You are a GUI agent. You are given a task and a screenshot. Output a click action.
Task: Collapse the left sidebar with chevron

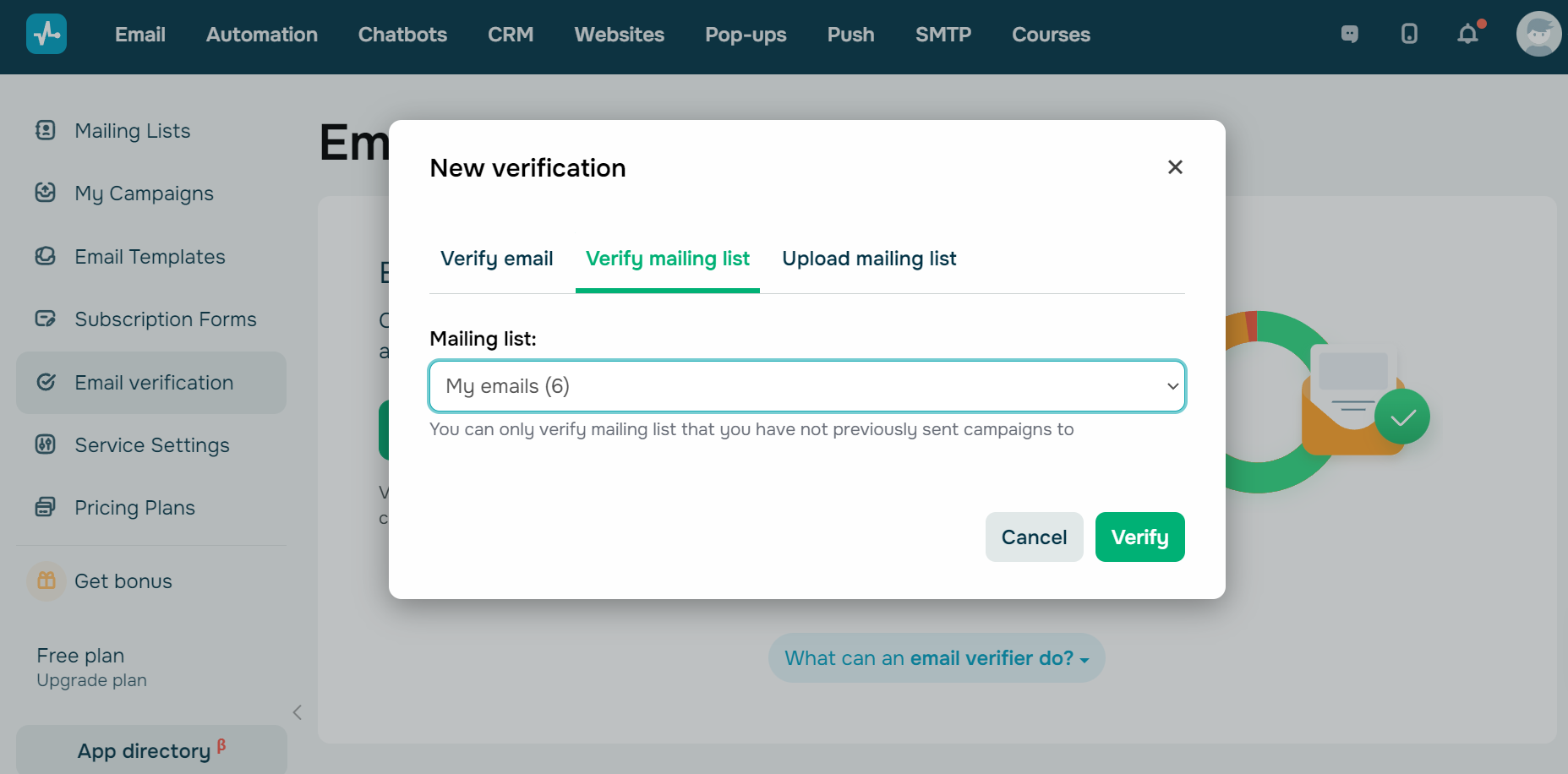tap(298, 712)
